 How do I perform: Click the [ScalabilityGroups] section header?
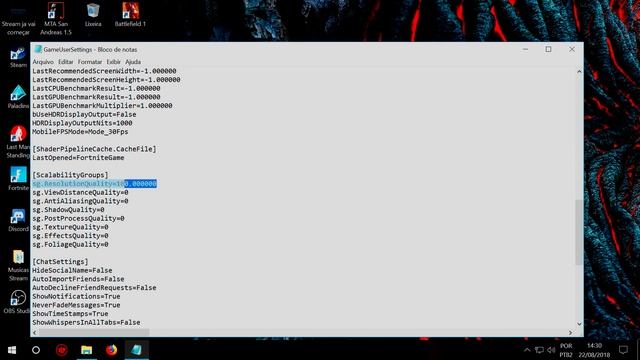pos(70,175)
